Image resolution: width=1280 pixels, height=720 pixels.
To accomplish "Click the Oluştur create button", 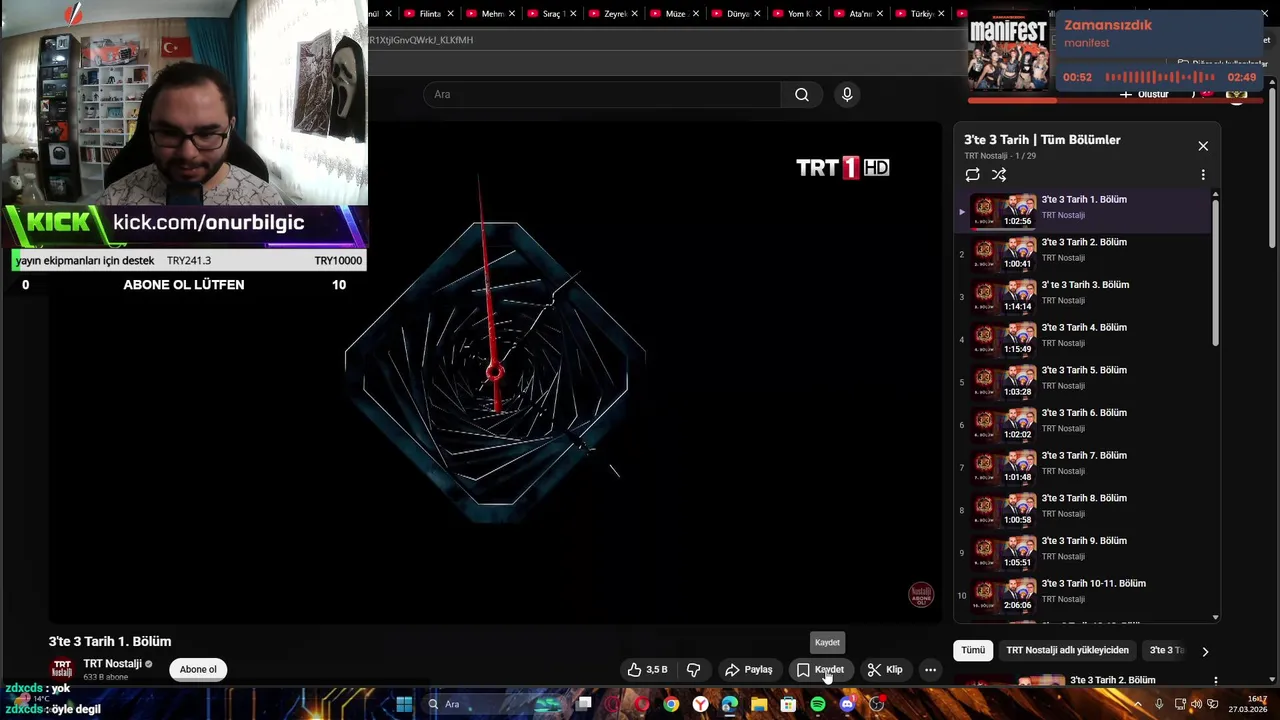I will coord(1145,94).
